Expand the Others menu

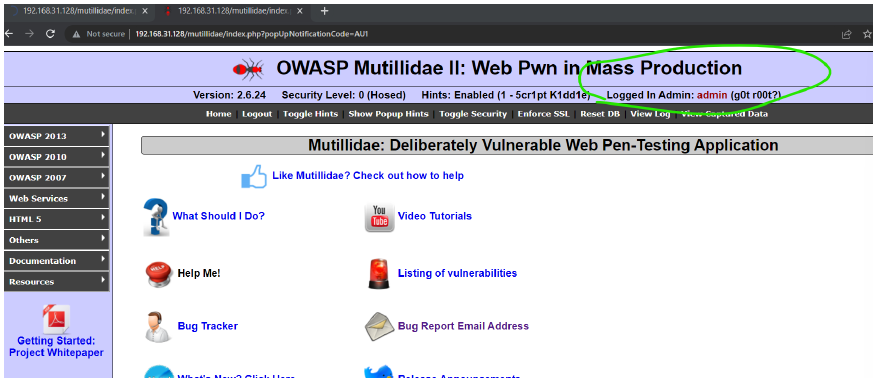click(56, 239)
